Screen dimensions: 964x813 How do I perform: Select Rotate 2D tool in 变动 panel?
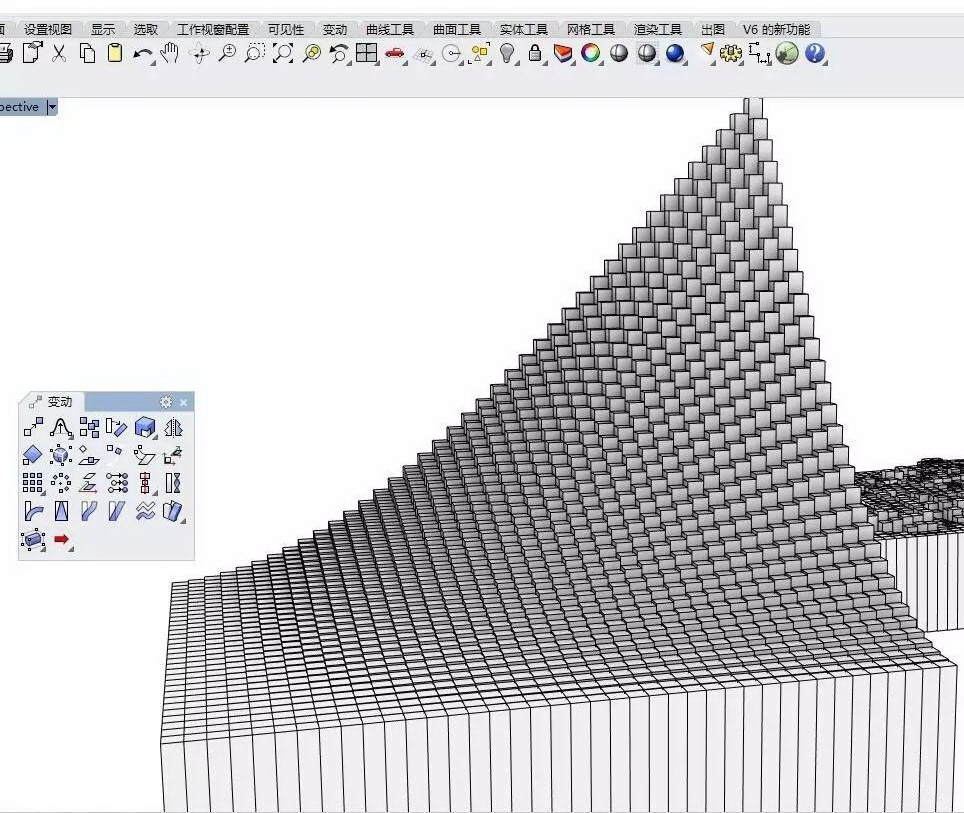pyautogui.click(x=117, y=427)
